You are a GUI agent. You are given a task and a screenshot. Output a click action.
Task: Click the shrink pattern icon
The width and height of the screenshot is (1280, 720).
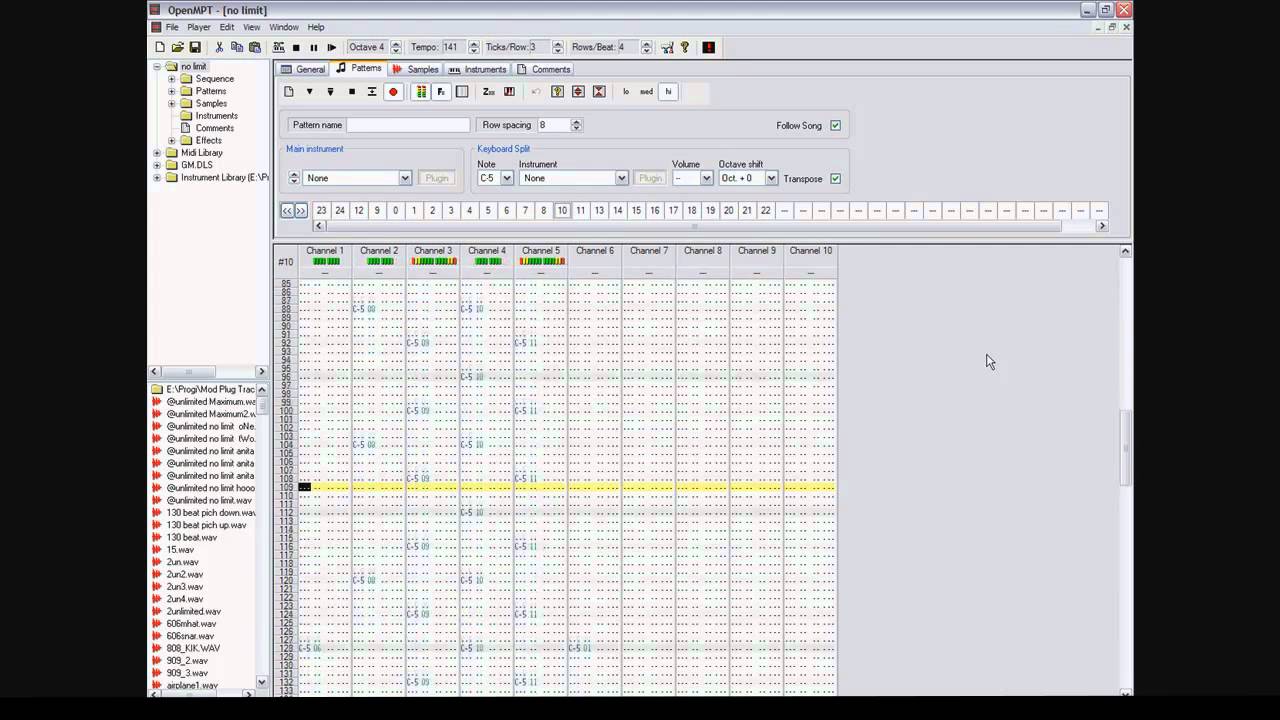tap(599, 91)
